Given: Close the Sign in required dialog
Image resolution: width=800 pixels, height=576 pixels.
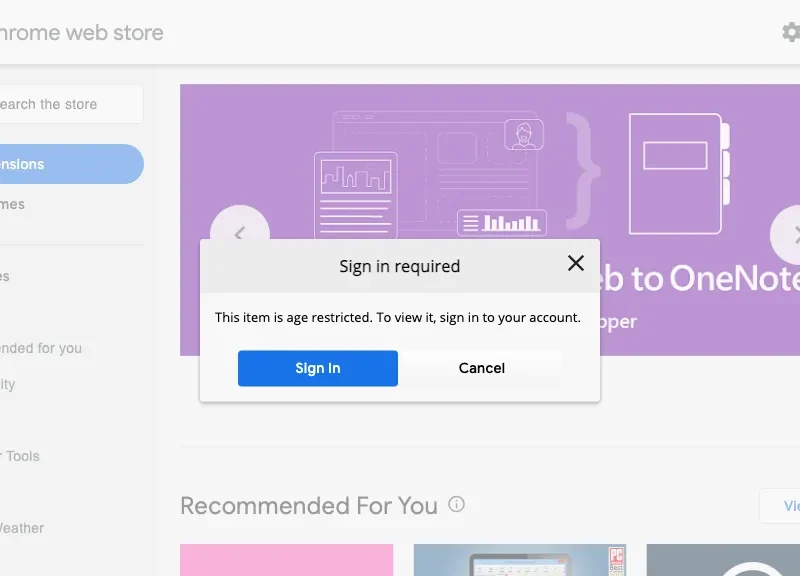Looking at the screenshot, I should pos(576,264).
